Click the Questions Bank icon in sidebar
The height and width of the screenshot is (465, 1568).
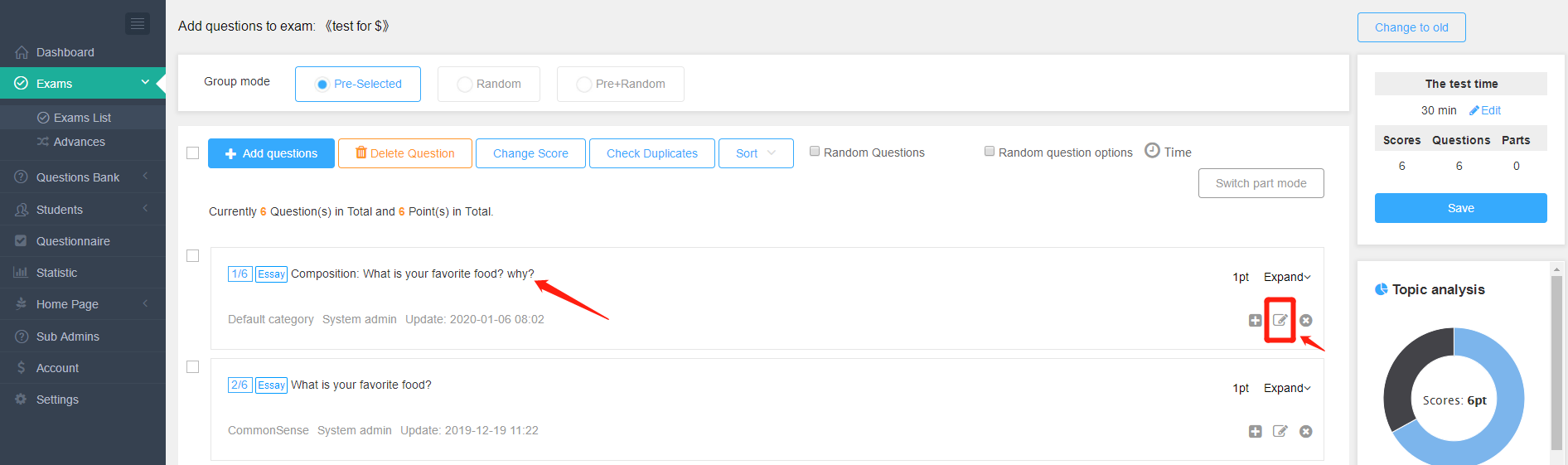22,177
